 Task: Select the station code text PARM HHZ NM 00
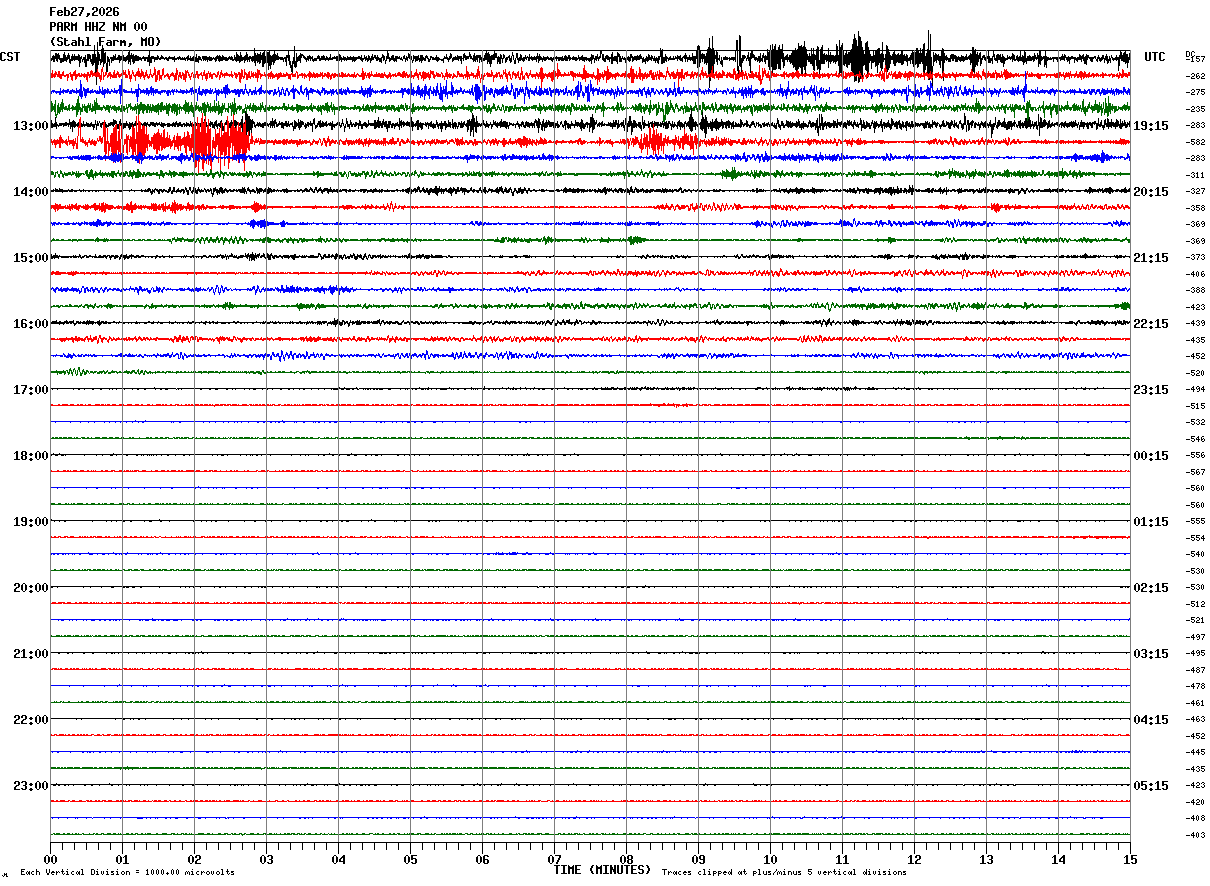pos(98,27)
